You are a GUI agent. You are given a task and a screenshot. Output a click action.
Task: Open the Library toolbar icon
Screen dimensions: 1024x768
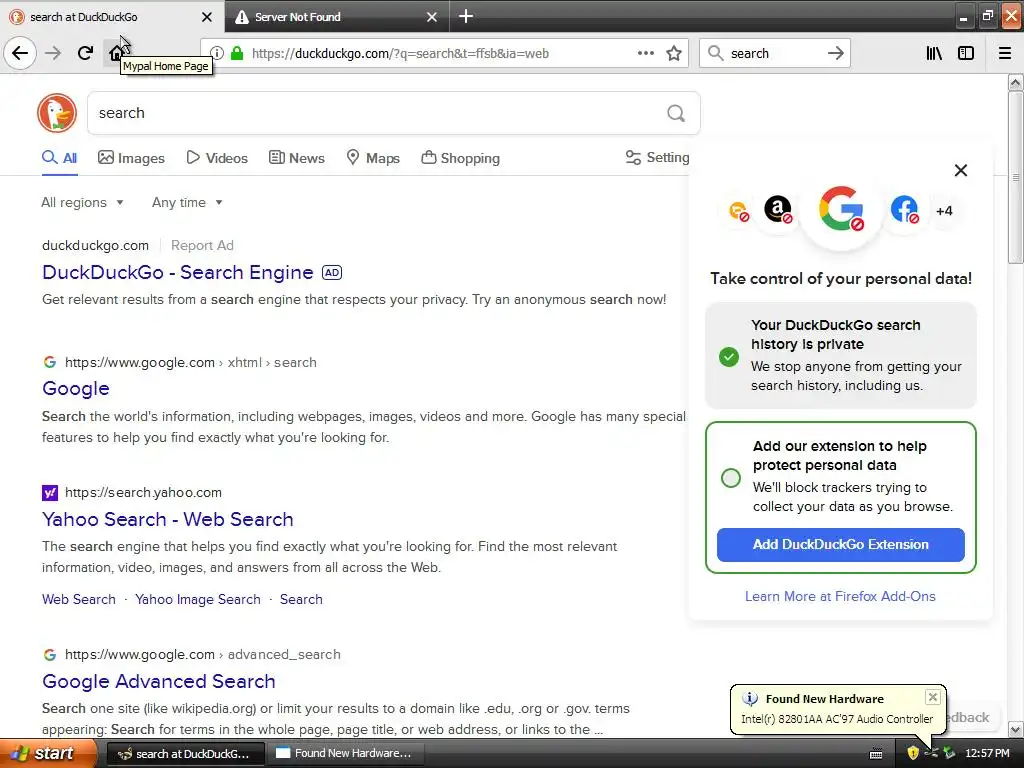pos(934,53)
